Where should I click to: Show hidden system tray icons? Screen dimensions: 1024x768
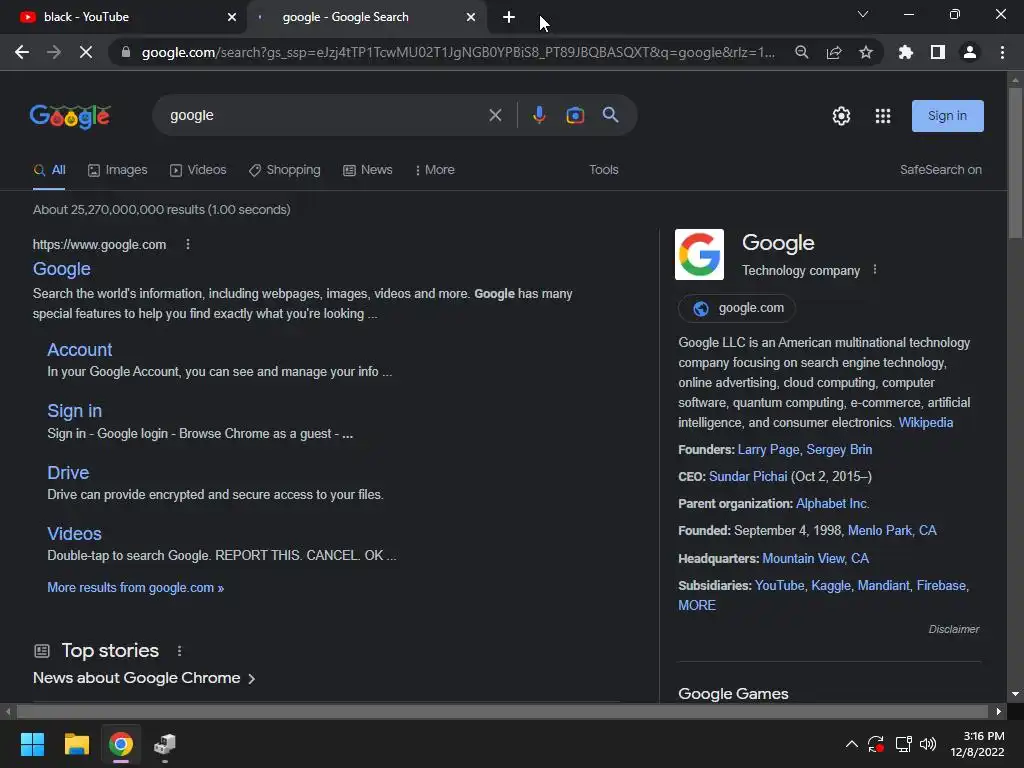pos(852,744)
